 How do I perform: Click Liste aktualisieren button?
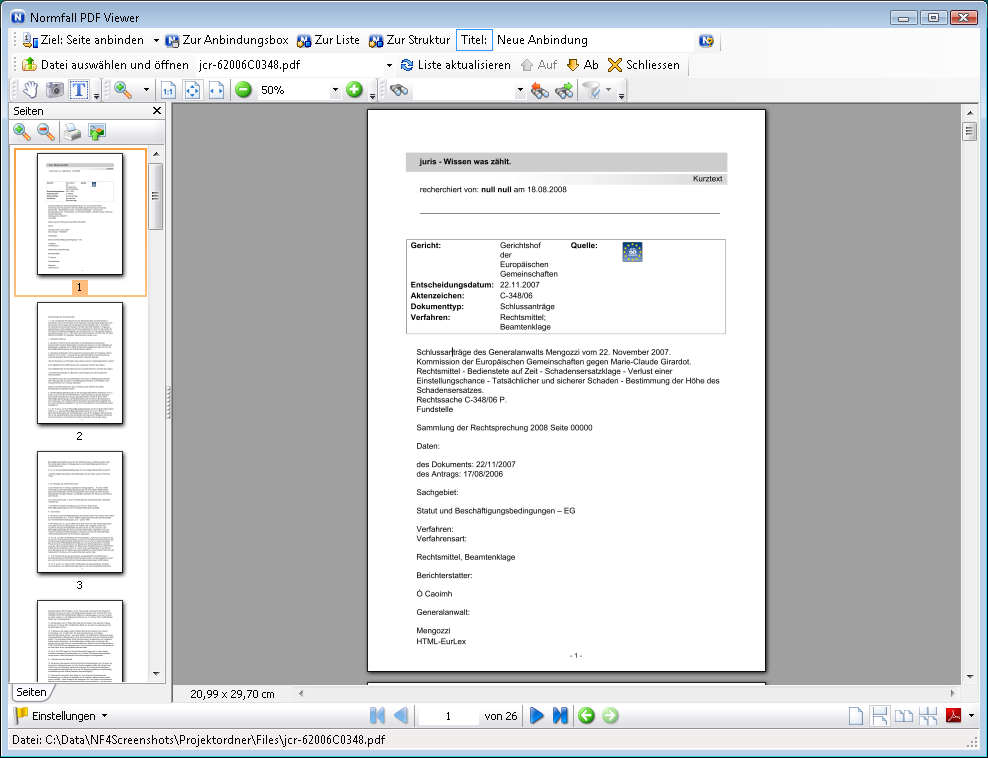pos(455,65)
